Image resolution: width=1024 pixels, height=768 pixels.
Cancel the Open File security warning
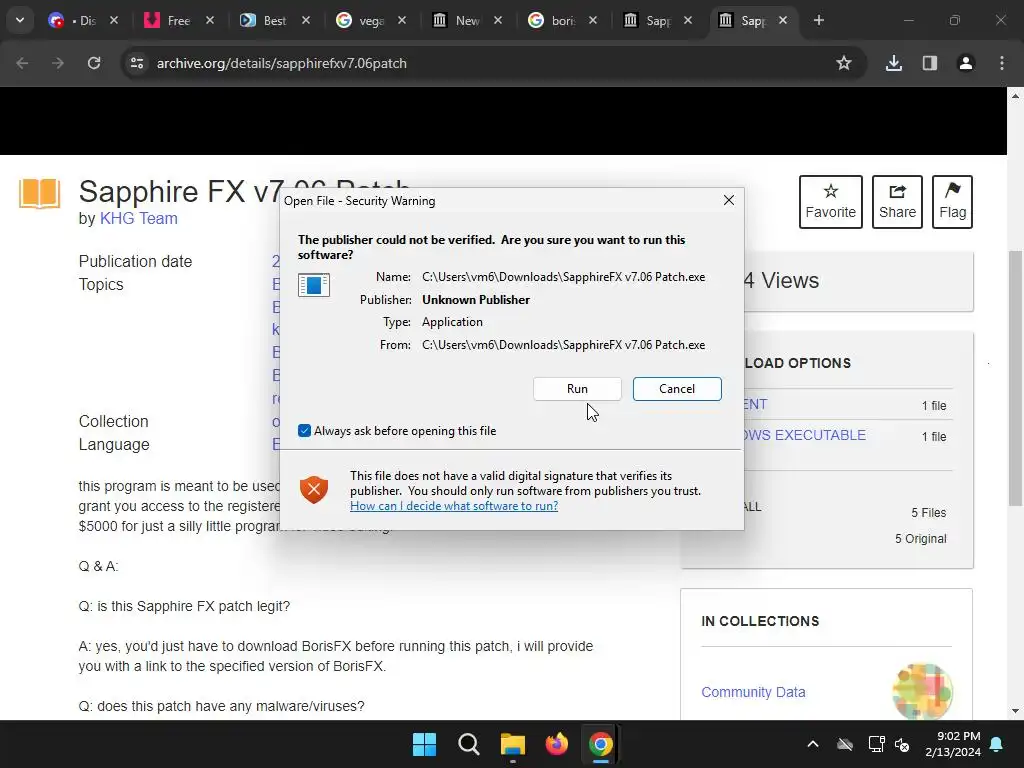677,389
